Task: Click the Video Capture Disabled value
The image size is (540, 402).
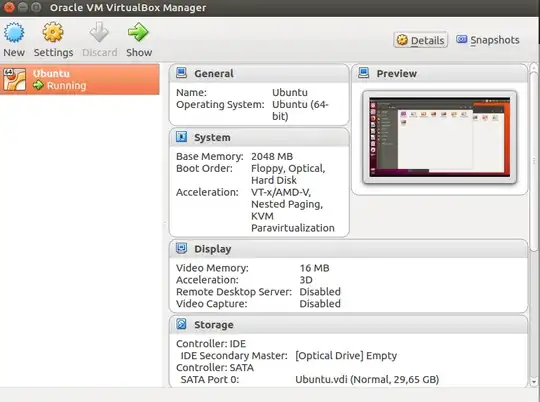Action: 320,304
